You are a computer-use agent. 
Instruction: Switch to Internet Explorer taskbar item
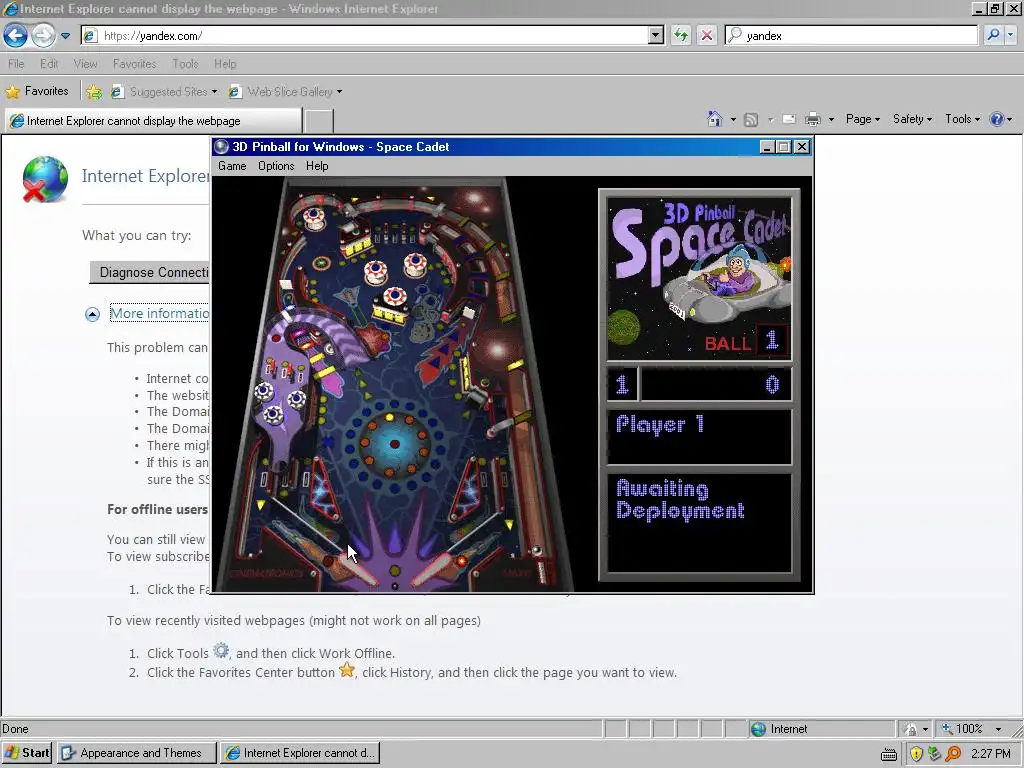(x=300, y=753)
